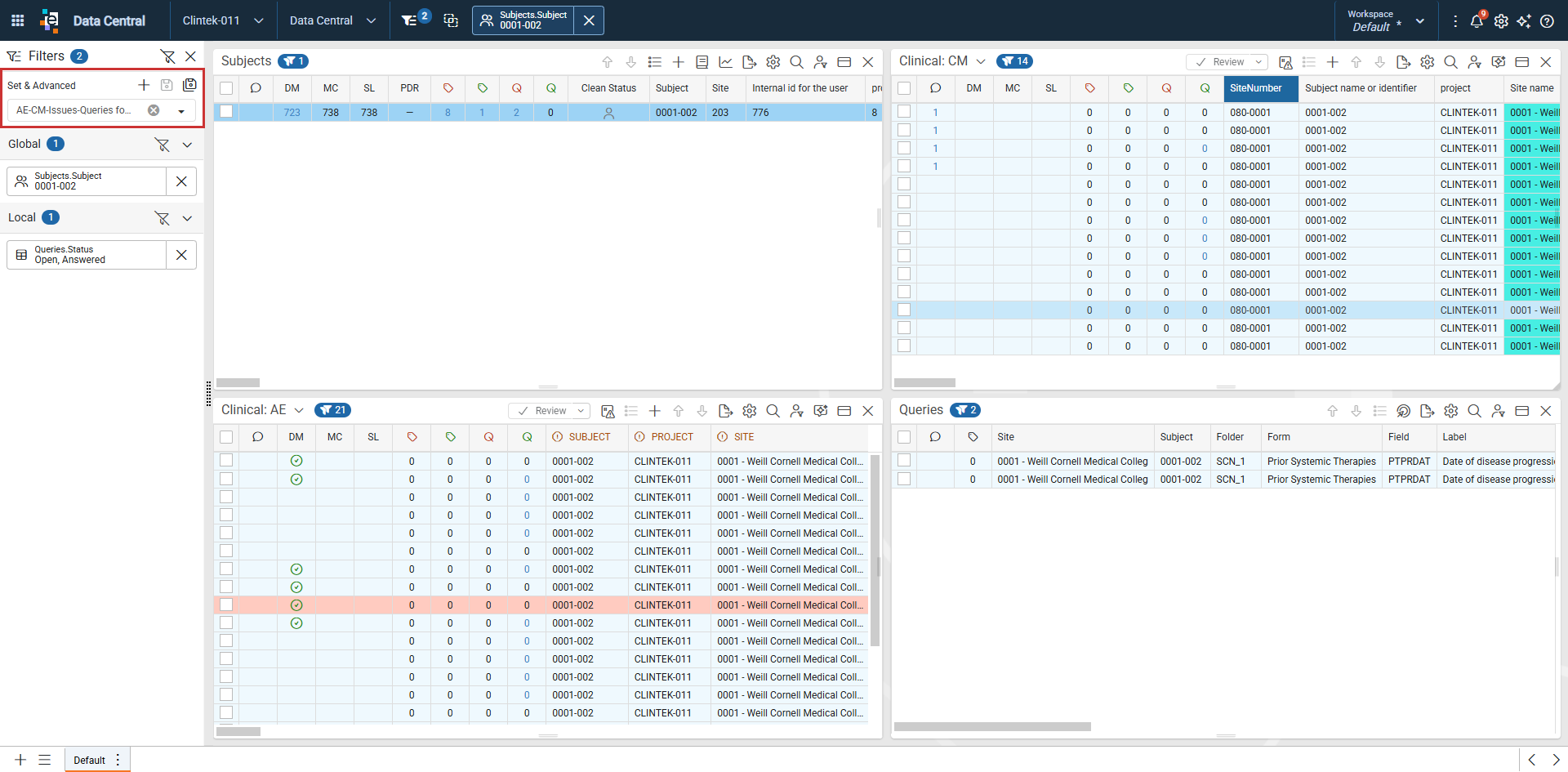Viewport: 1568px width, 772px height.
Task: Open the AI sparkle assistant icon in header
Action: coord(1524,21)
